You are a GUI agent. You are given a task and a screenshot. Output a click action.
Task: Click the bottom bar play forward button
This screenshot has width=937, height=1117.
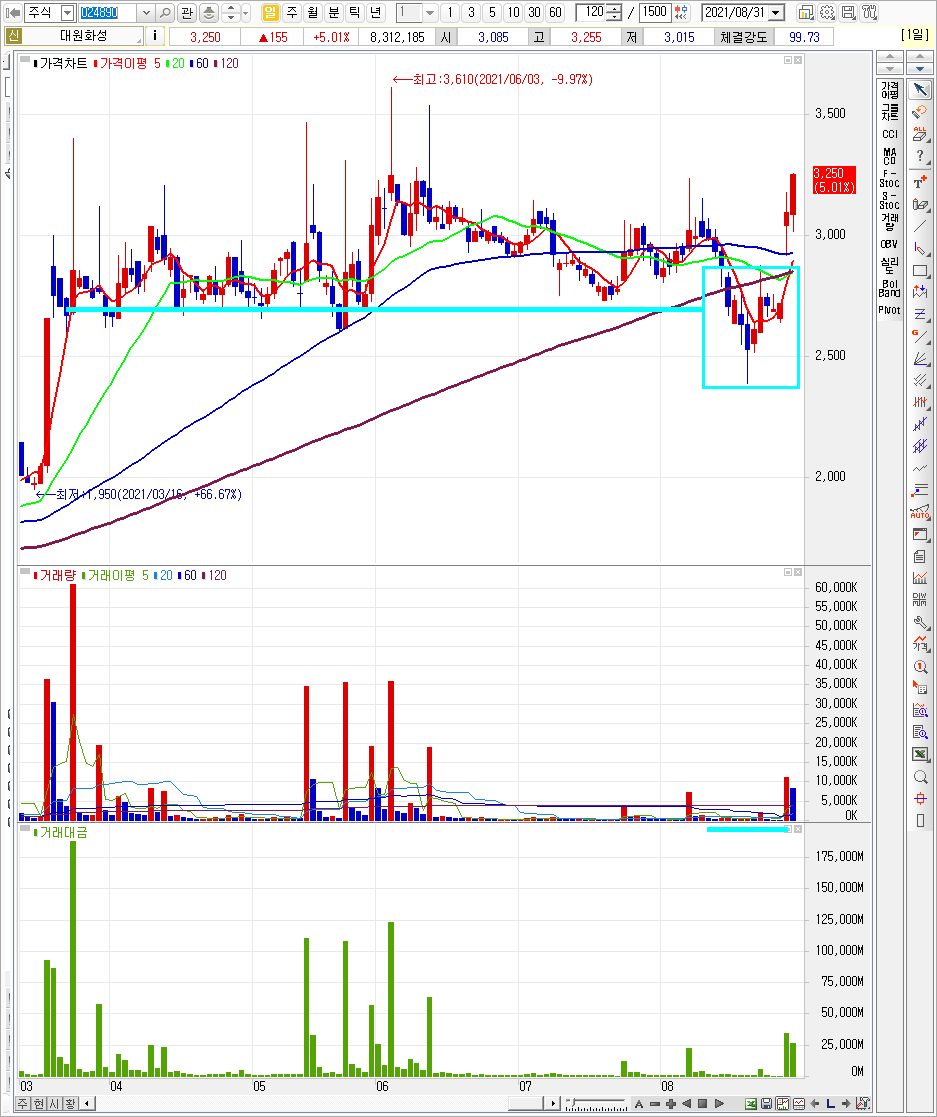click(x=719, y=1103)
